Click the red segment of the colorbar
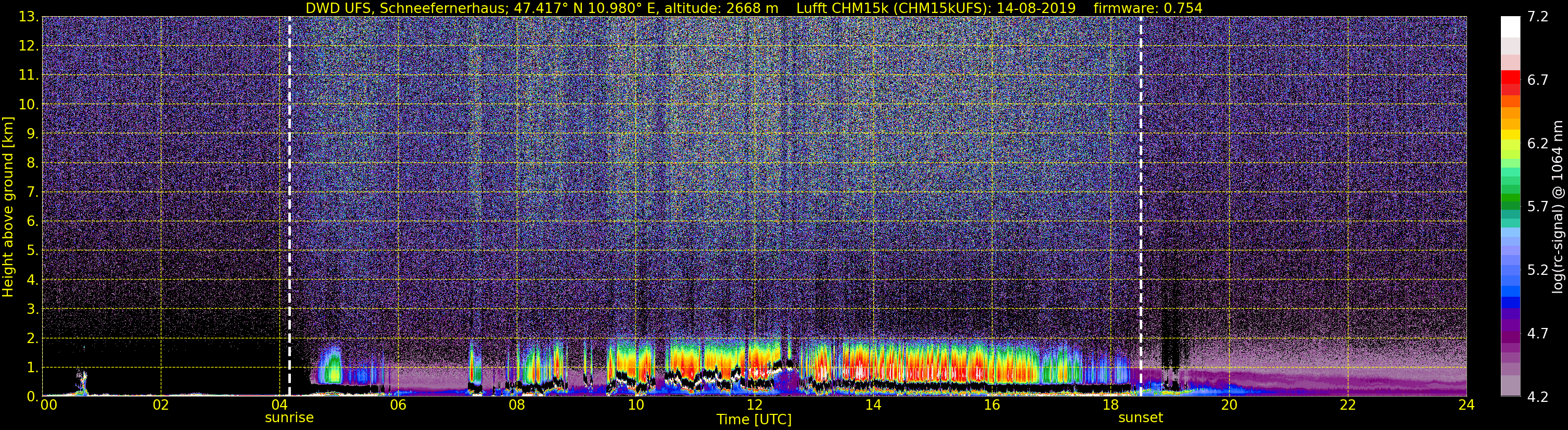This screenshot has width=1568, height=430. (x=1510, y=77)
